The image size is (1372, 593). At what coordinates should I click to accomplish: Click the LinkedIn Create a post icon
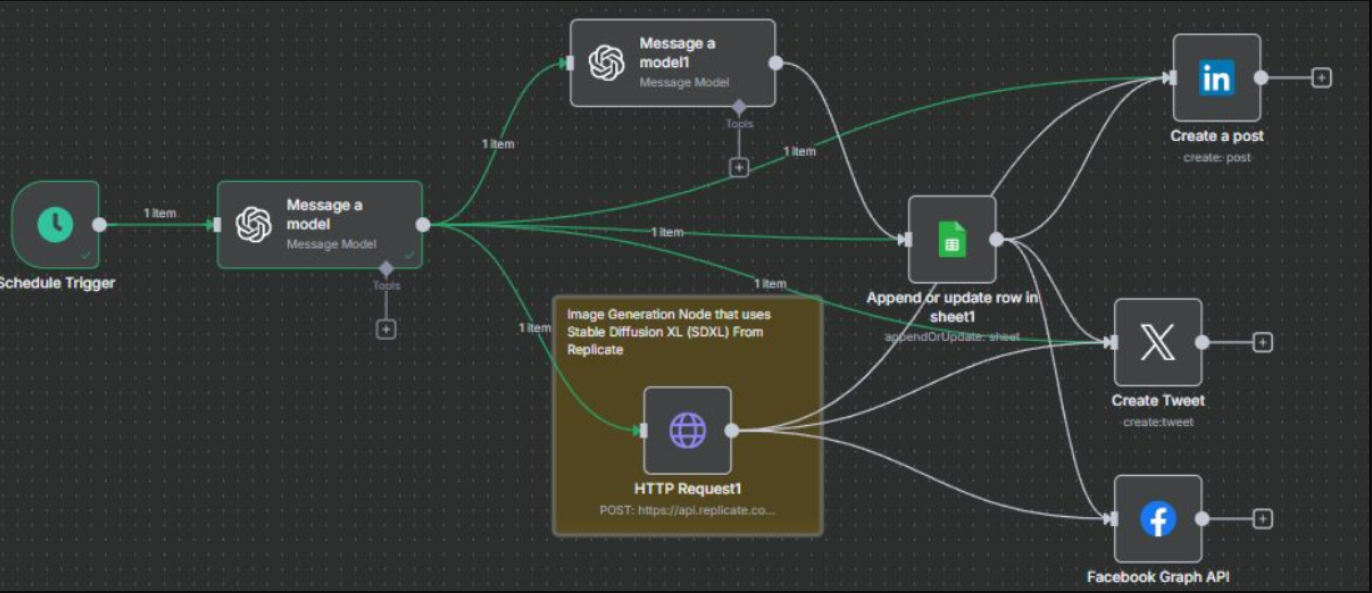click(x=1216, y=78)
